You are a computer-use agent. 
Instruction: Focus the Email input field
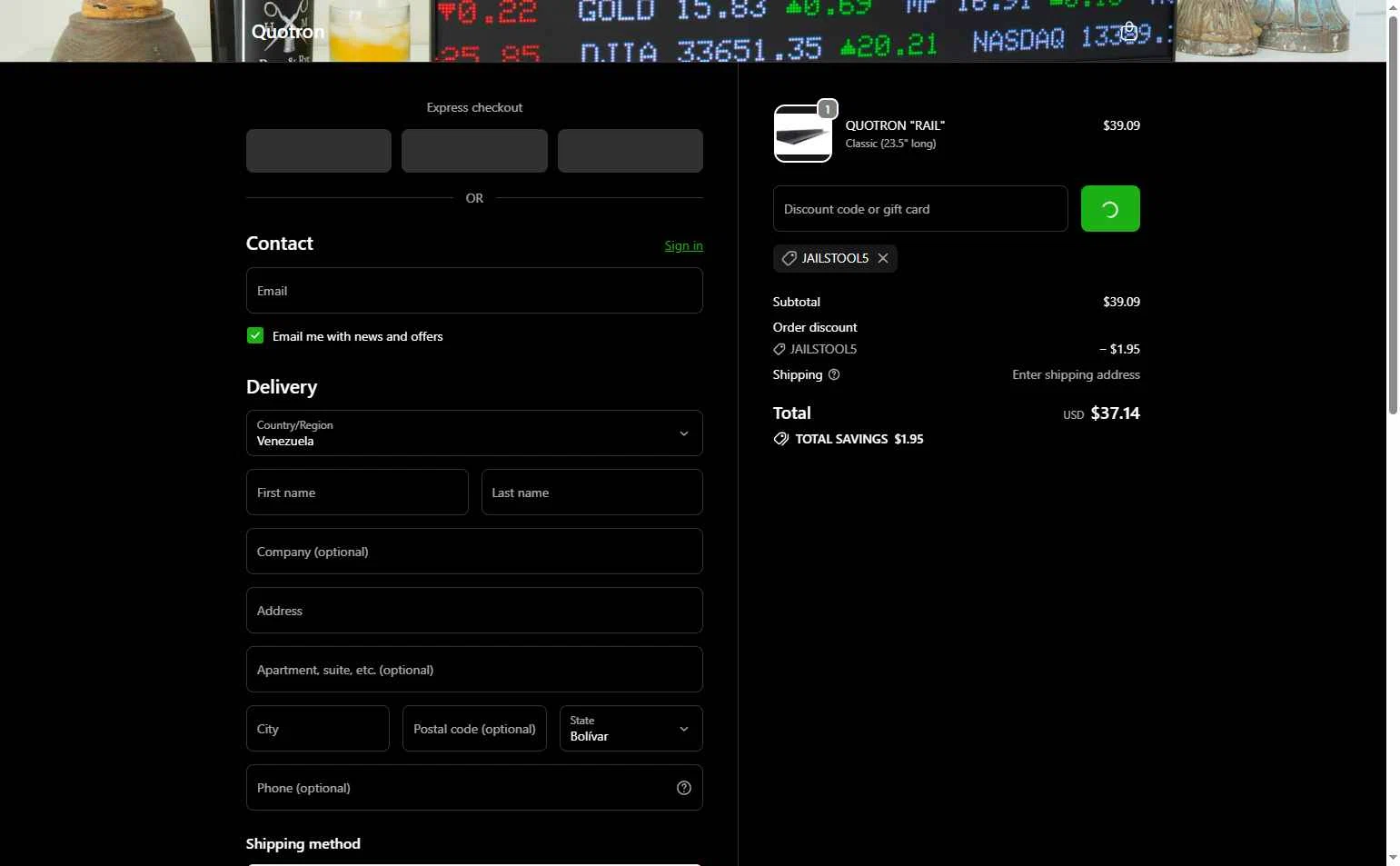point(474,291)
